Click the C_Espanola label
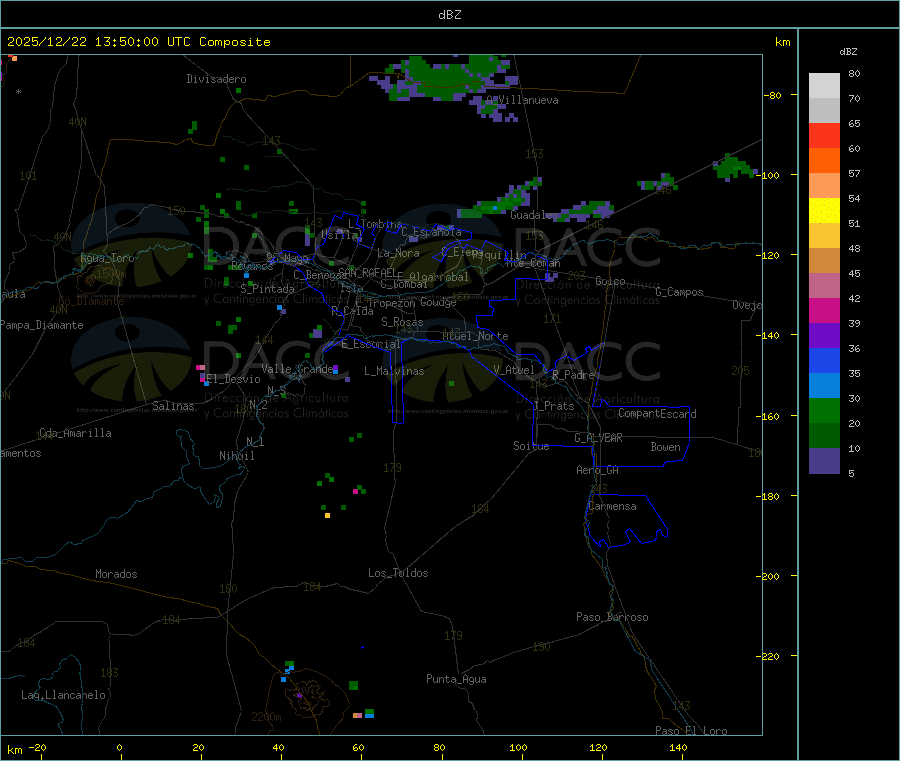This screenshot has height=761, width=900. pos(432,232)
